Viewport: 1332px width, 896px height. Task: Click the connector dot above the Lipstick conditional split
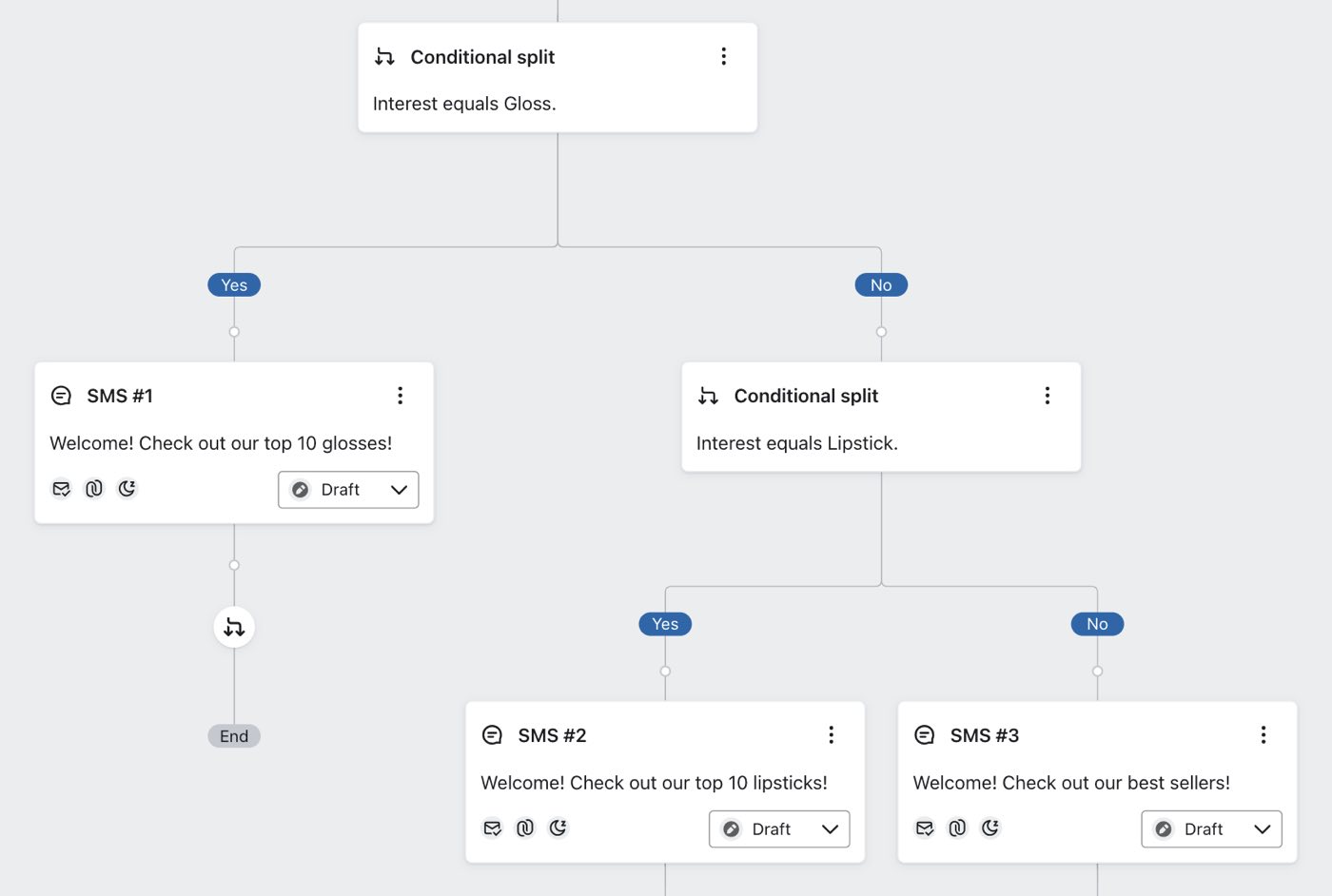pos(880,331)
